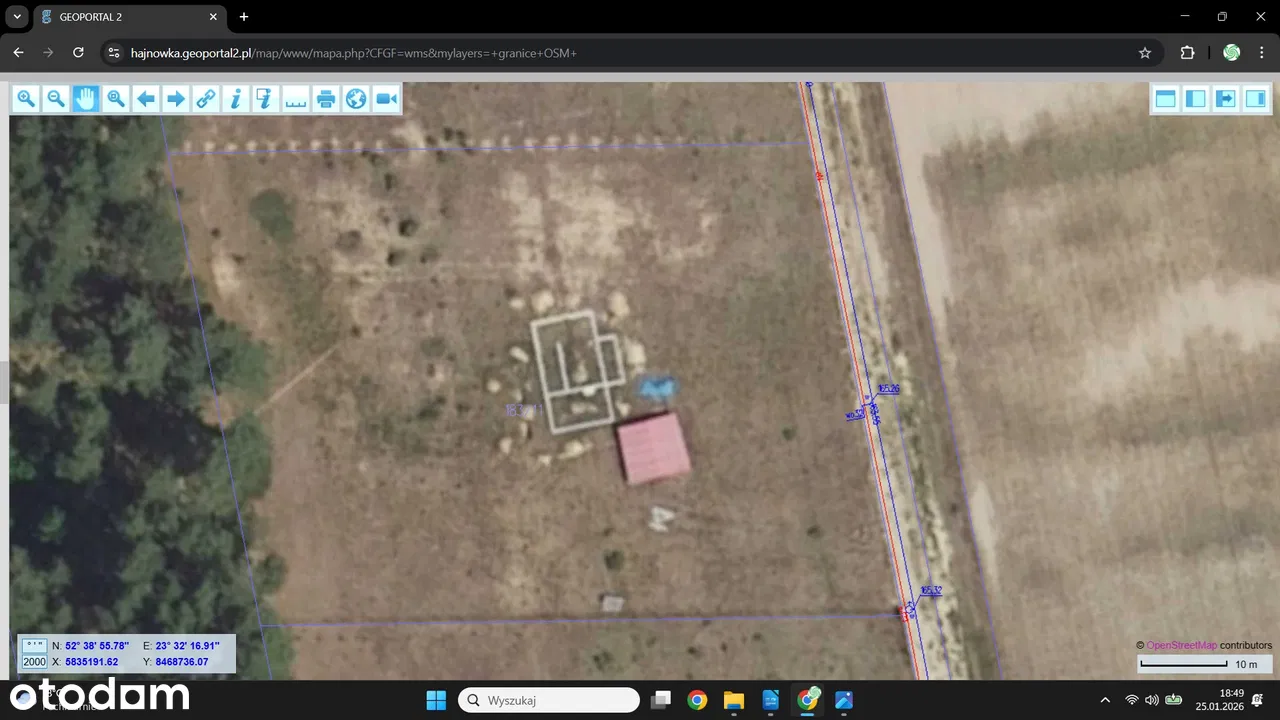Select the zoom in magnifier tool
1280x720 pixels.
click(x=26, y=98)
